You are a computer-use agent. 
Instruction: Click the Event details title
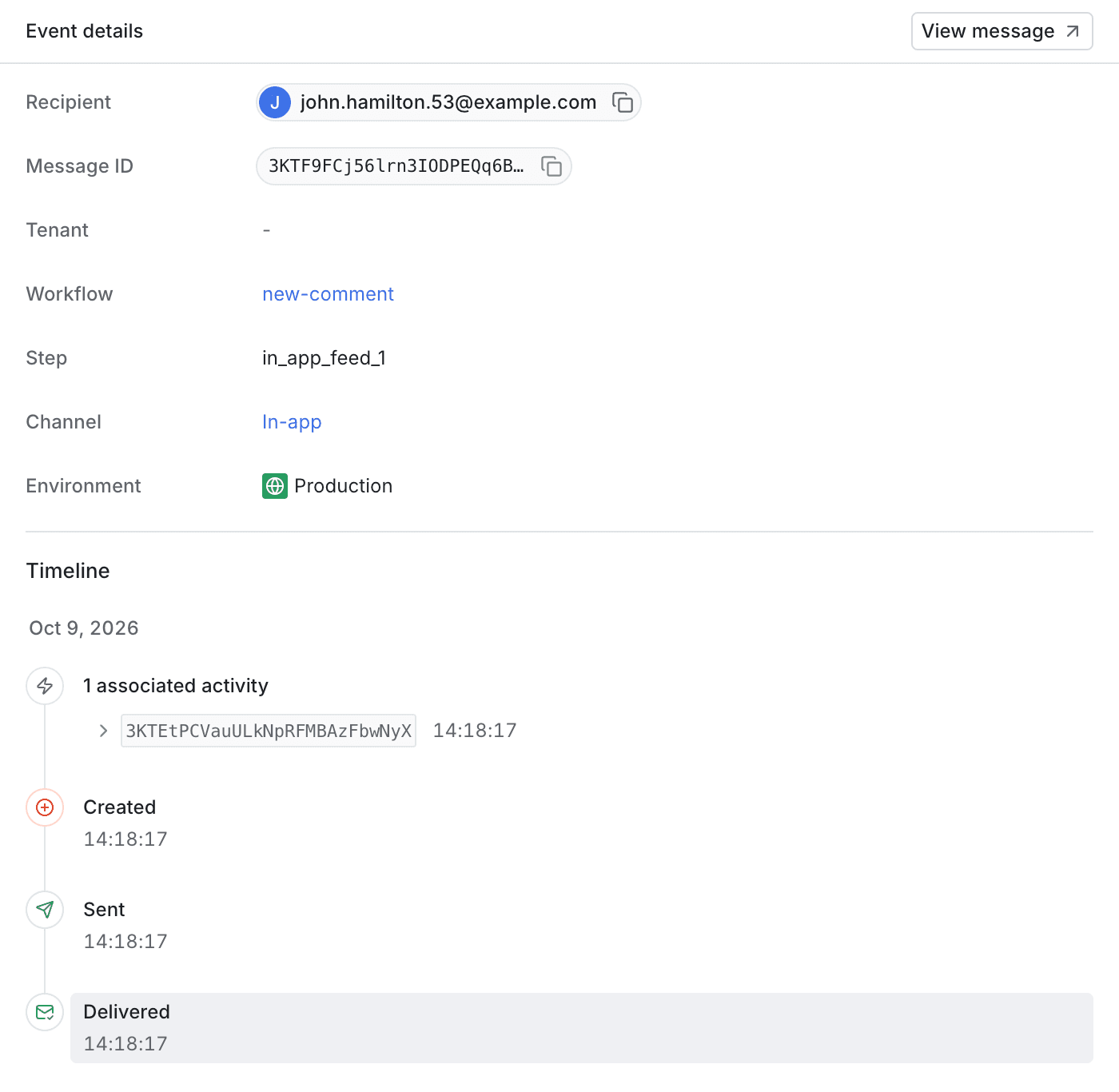(85, 31)
